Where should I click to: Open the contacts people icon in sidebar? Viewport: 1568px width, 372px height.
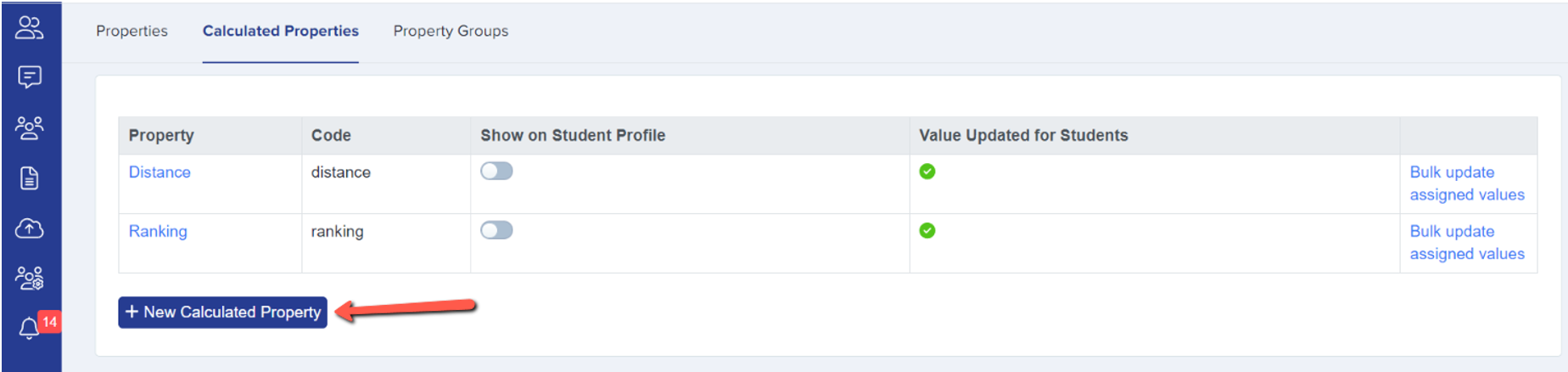[30, 28]
